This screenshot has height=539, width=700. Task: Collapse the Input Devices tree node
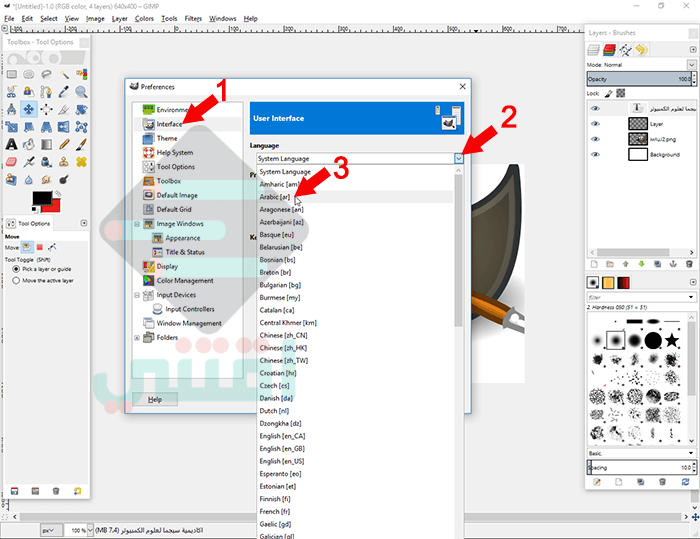137,295
